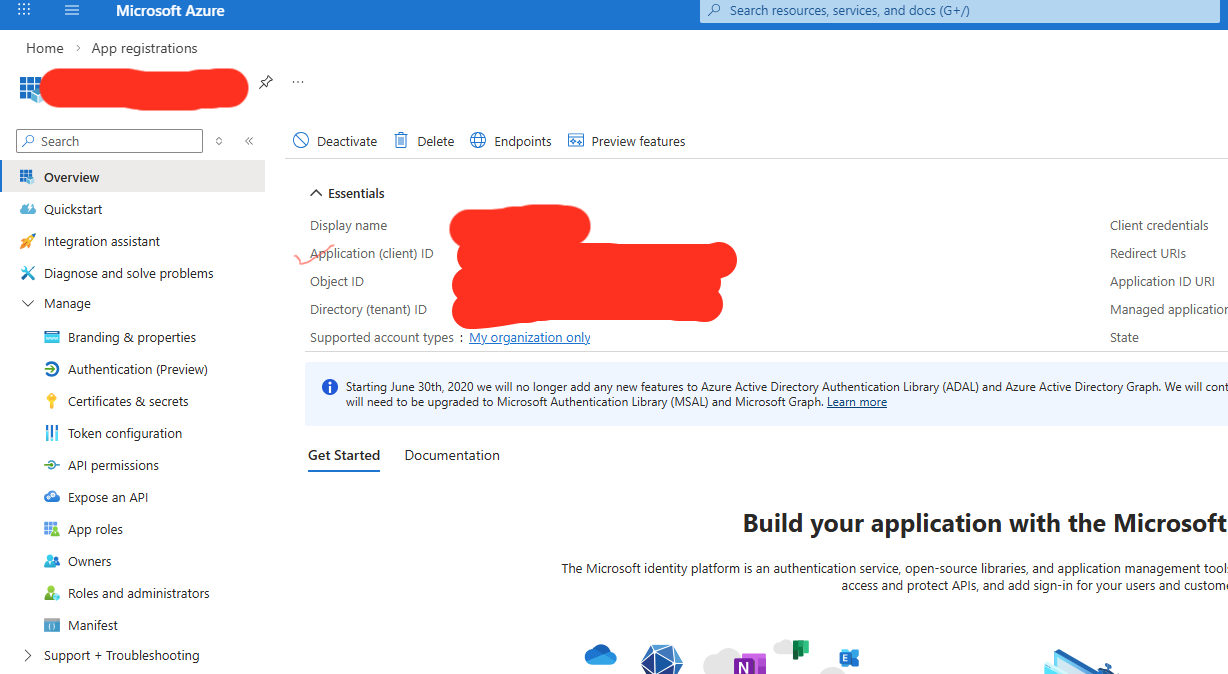Click the State label in Essentials
This screenshot has width=1228, height=674.
[x=1124, y=338]
